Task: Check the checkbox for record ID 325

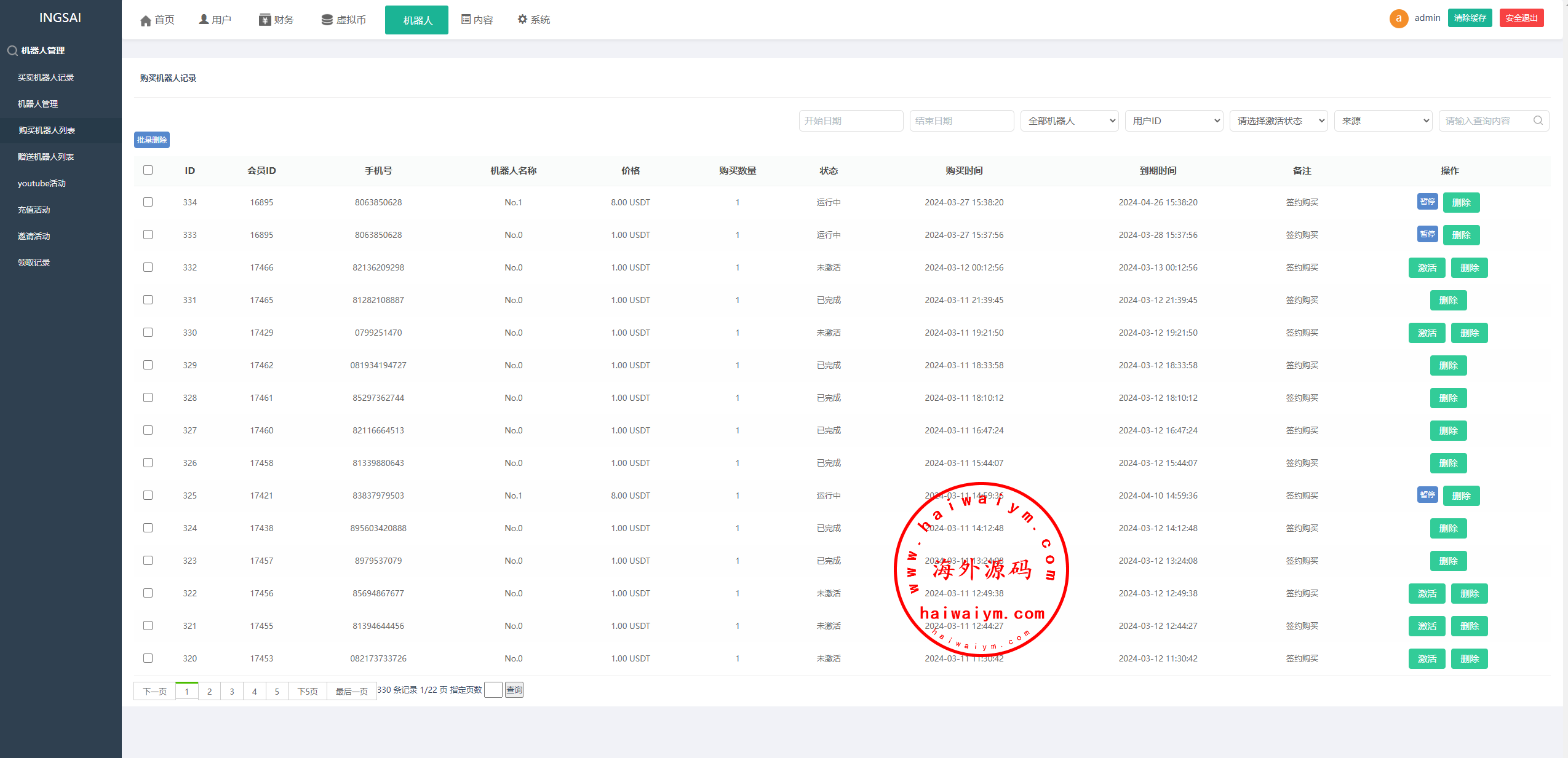Action: (148, 495)
